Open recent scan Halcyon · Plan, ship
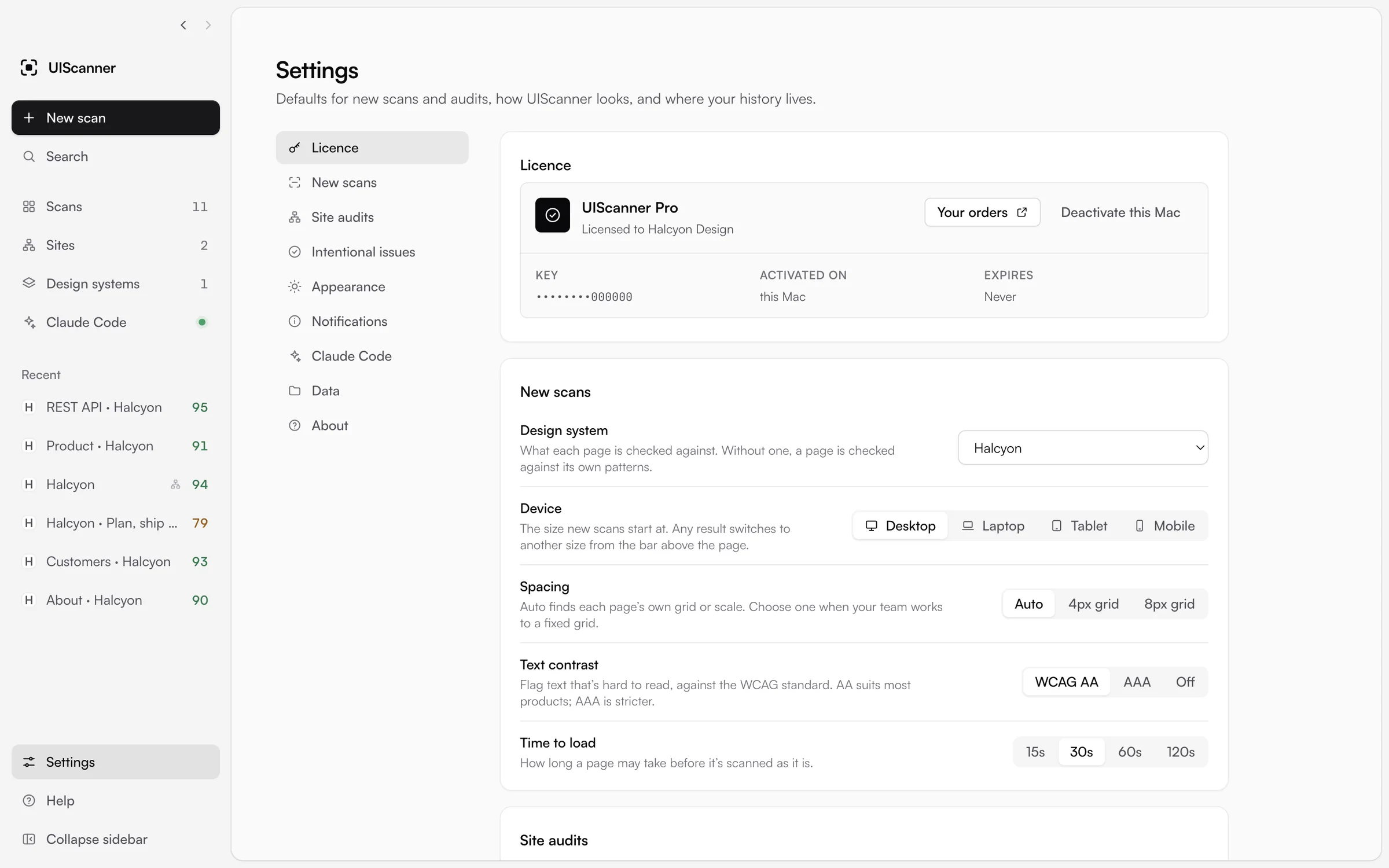The height and width of the screenshot is (868, 1389). click(x=115, y=523)
